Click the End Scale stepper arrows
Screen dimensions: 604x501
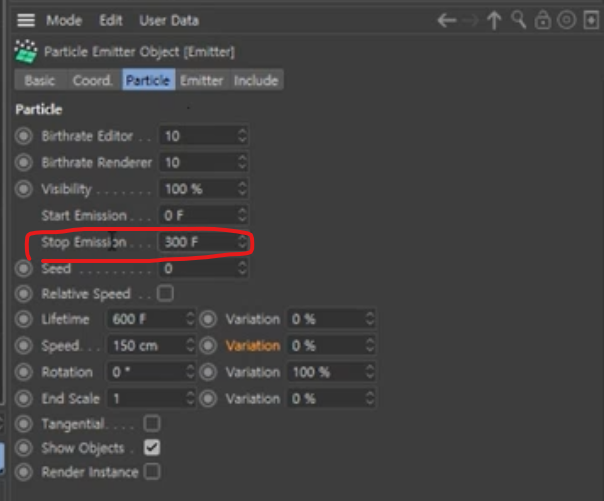click(190, 399)
